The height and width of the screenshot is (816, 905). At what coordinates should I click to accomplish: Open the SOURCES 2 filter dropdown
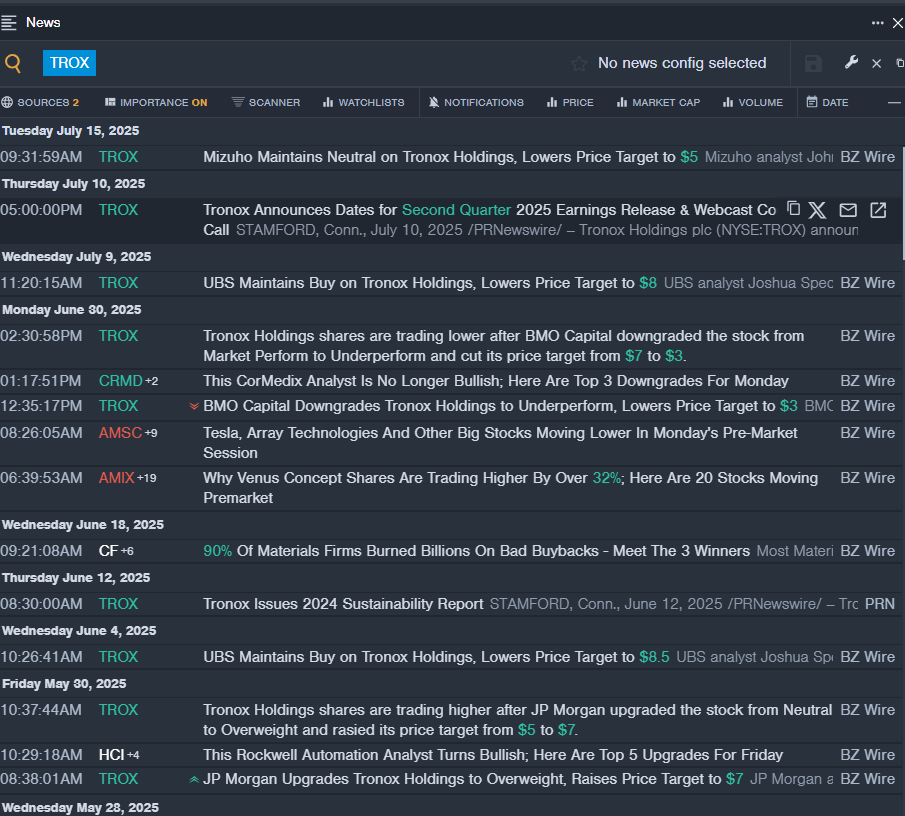pos(40,103)
